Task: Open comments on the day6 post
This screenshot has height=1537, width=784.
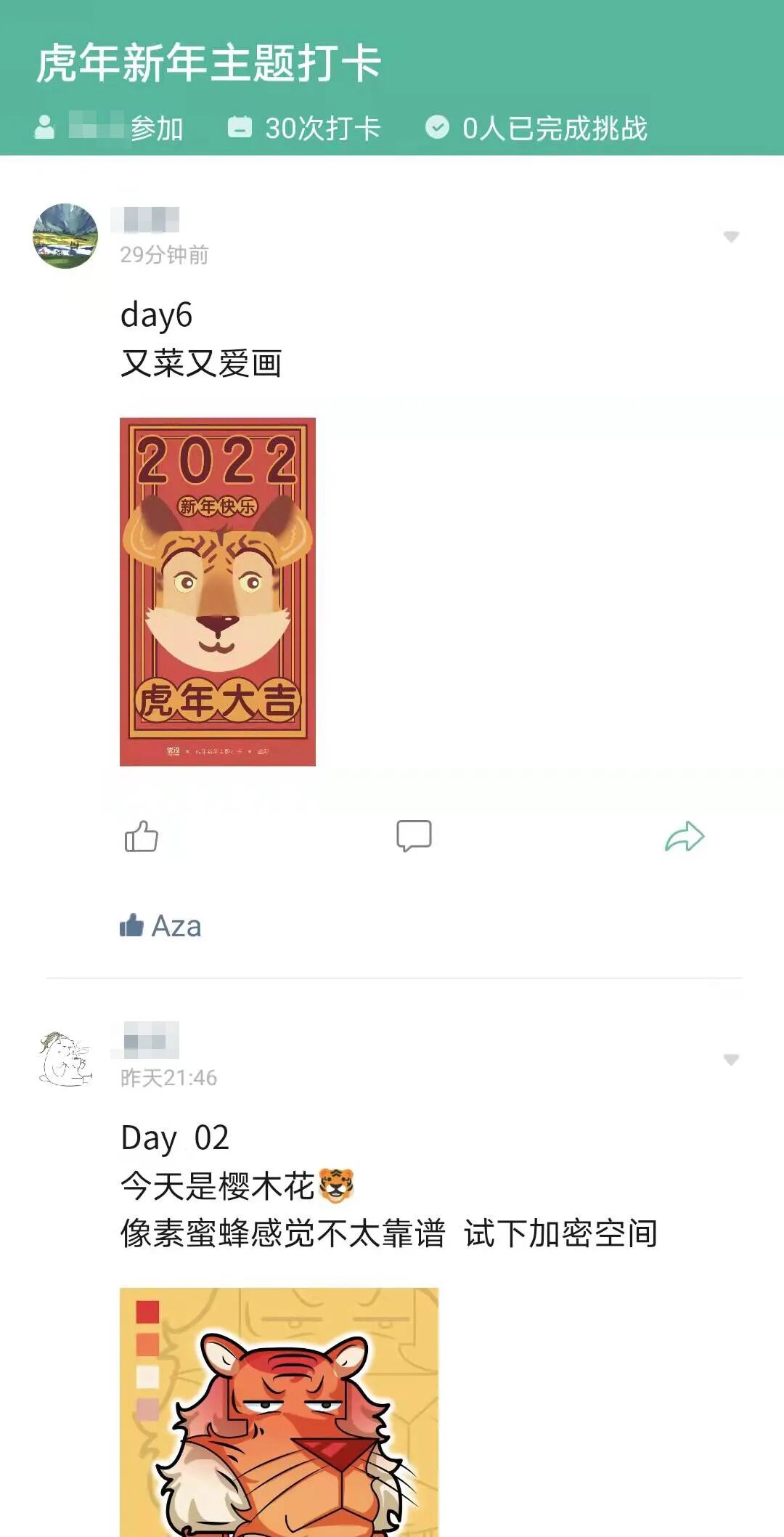Action: pyautogui.click(x=414, y=836)
